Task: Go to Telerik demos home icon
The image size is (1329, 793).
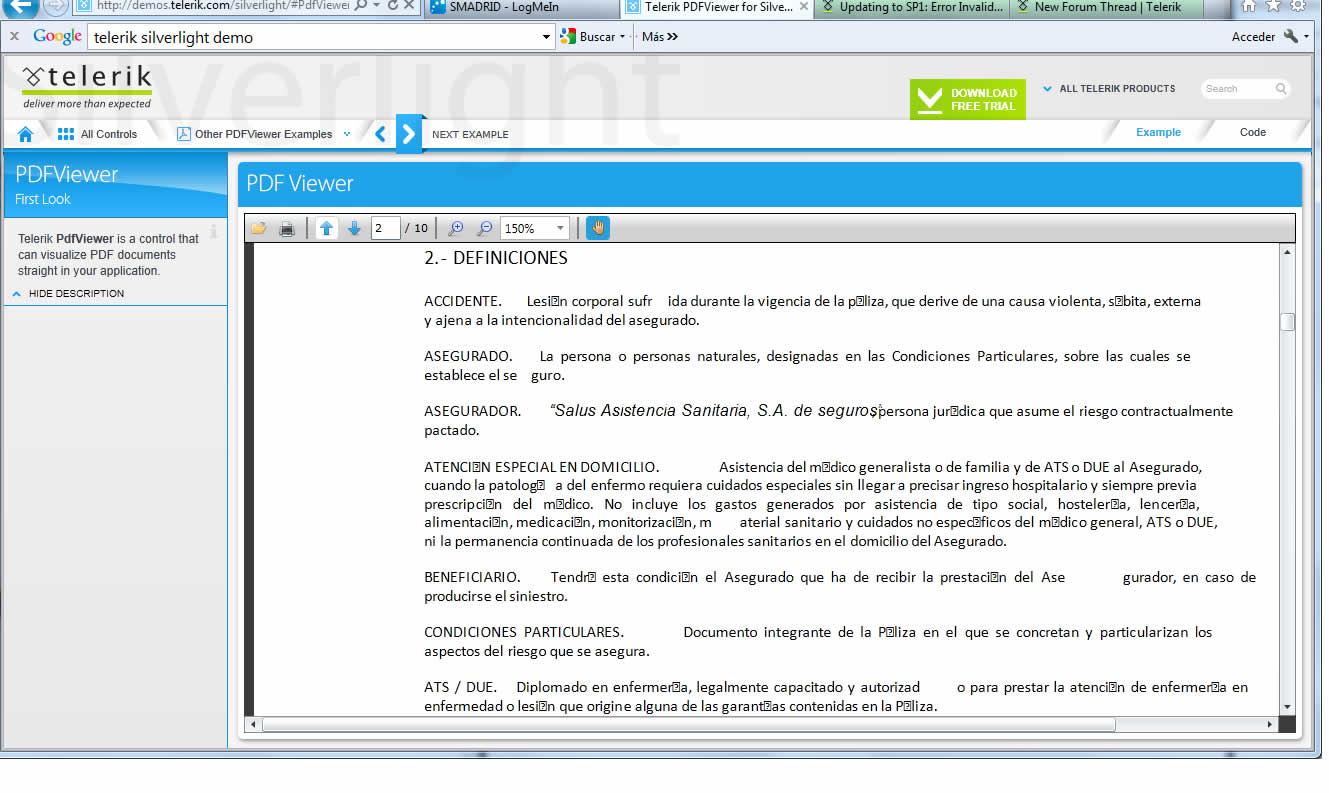Action: 25,134
